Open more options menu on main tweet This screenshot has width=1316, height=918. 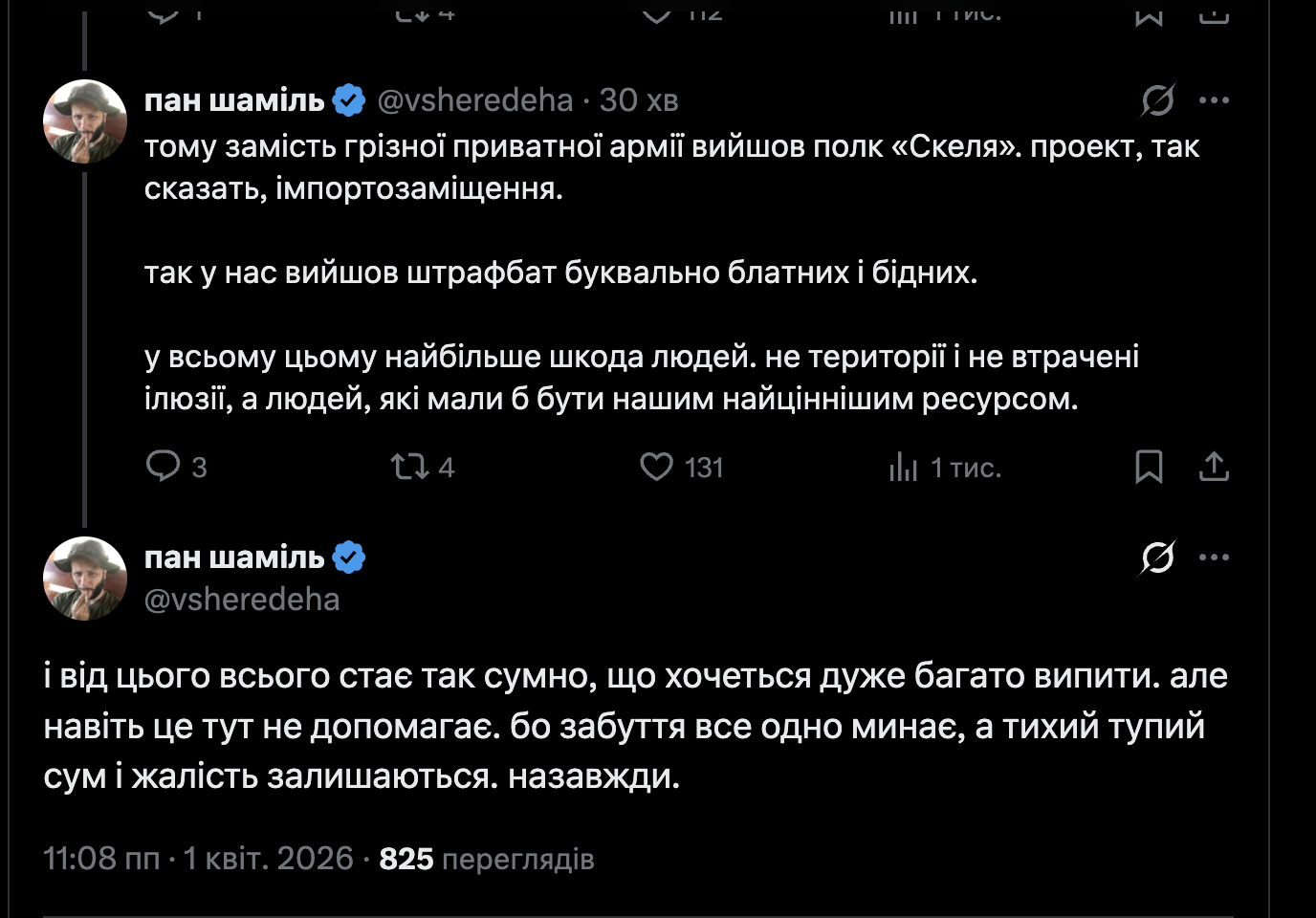pyautogui.click(x=1214, y=557)
